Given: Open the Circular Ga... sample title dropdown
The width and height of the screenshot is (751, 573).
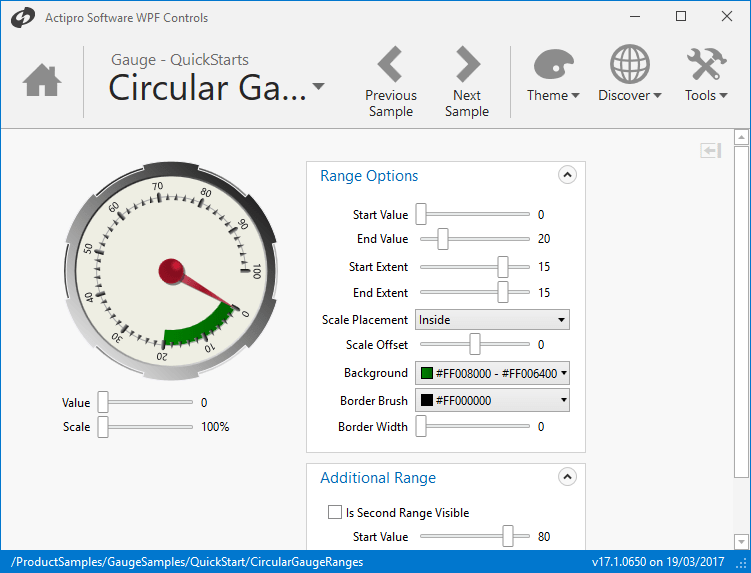Looking at the screenshot, I should click(319, 87).
